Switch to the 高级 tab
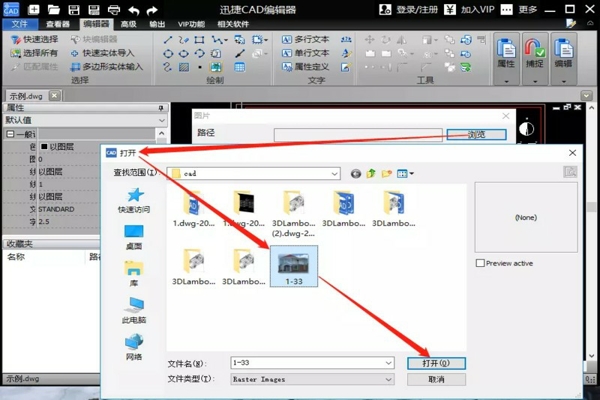Screen dimensions: 600x400 [129, 24]
